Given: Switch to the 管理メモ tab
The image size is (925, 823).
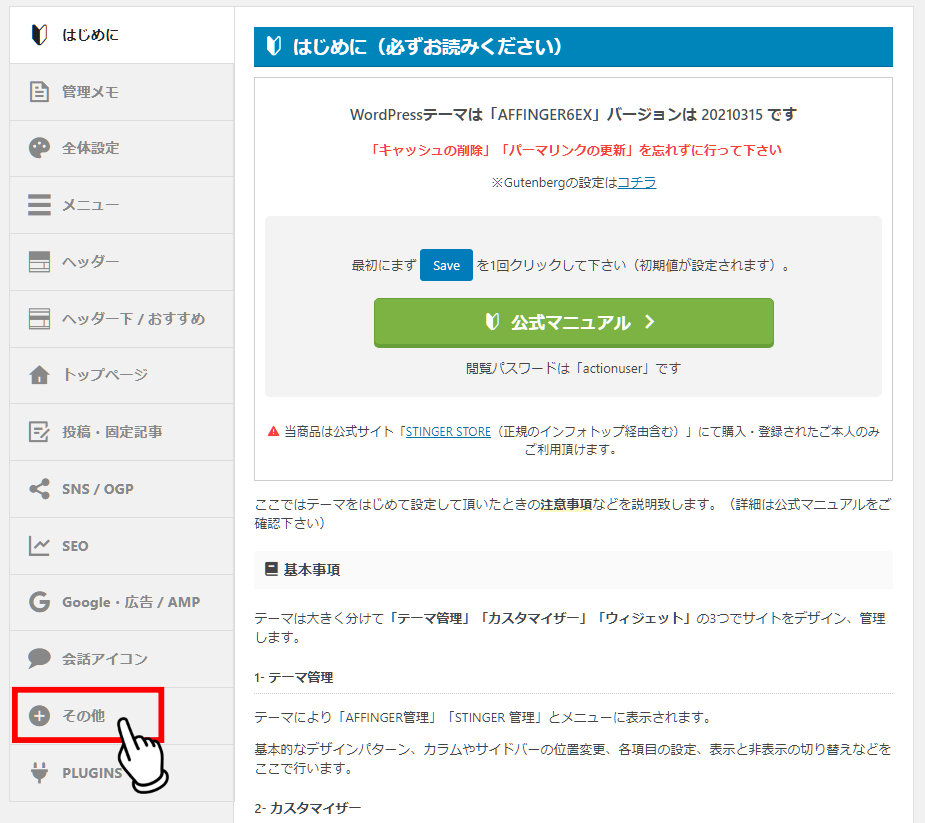Looking at the screenshot, I should [122, 92].
